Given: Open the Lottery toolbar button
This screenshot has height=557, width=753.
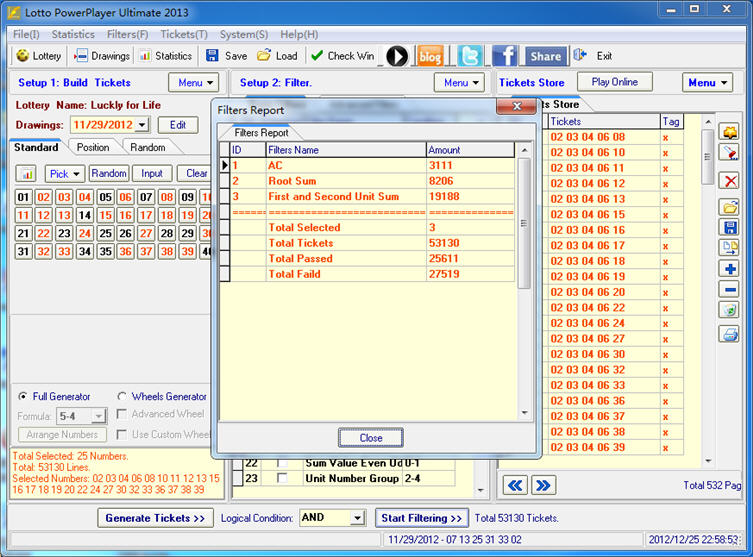Looking at the screenshot, I should 38,56.
